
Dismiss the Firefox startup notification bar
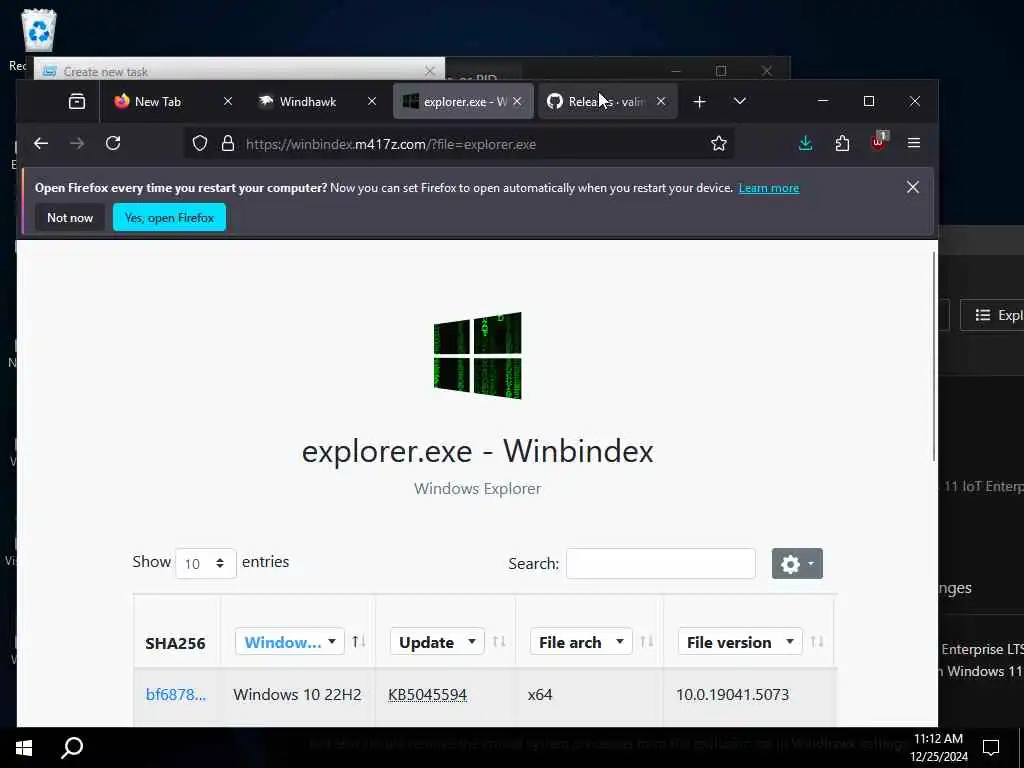[913, 187]
